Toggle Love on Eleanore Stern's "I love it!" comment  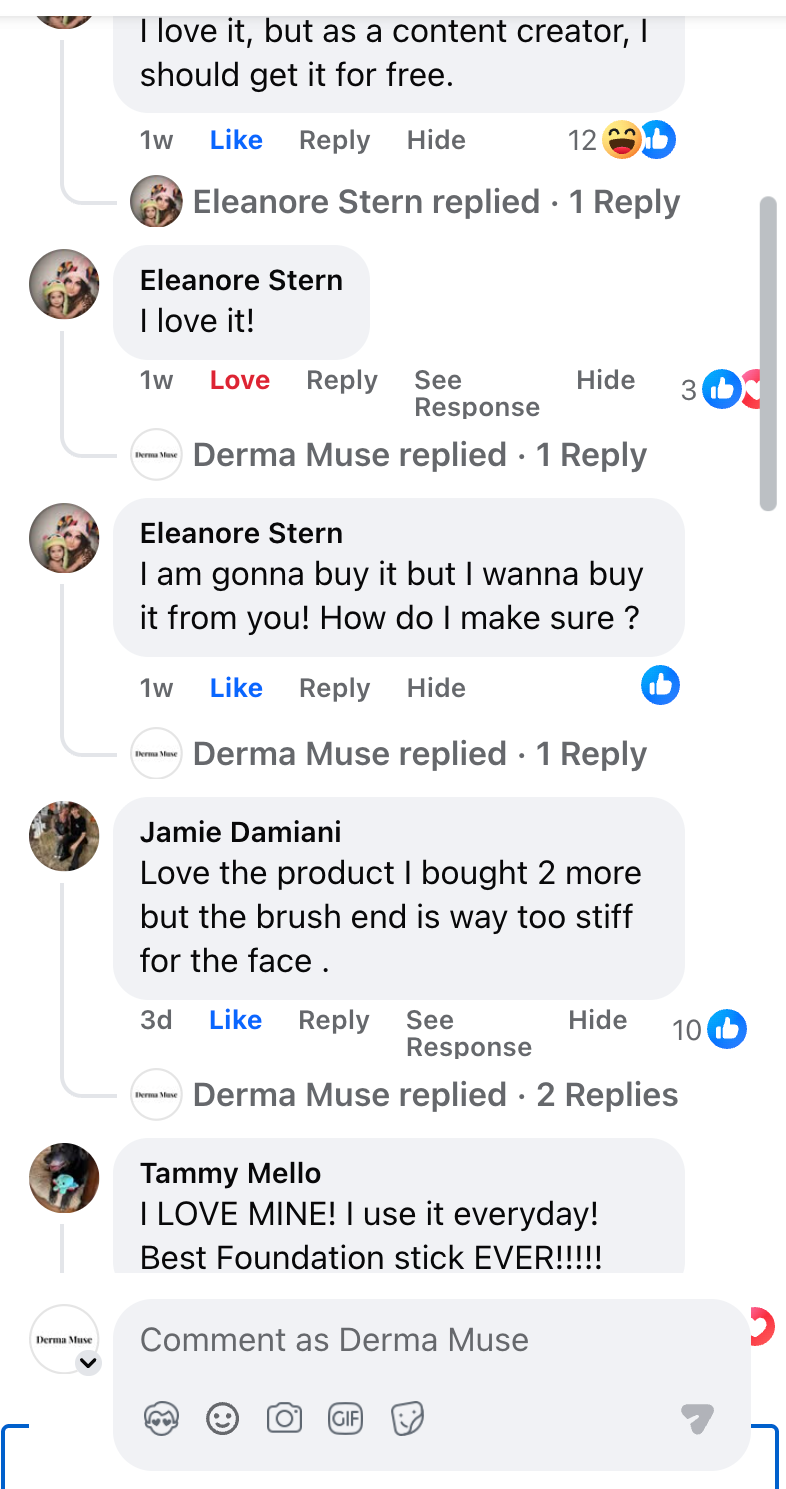point(240,380)
